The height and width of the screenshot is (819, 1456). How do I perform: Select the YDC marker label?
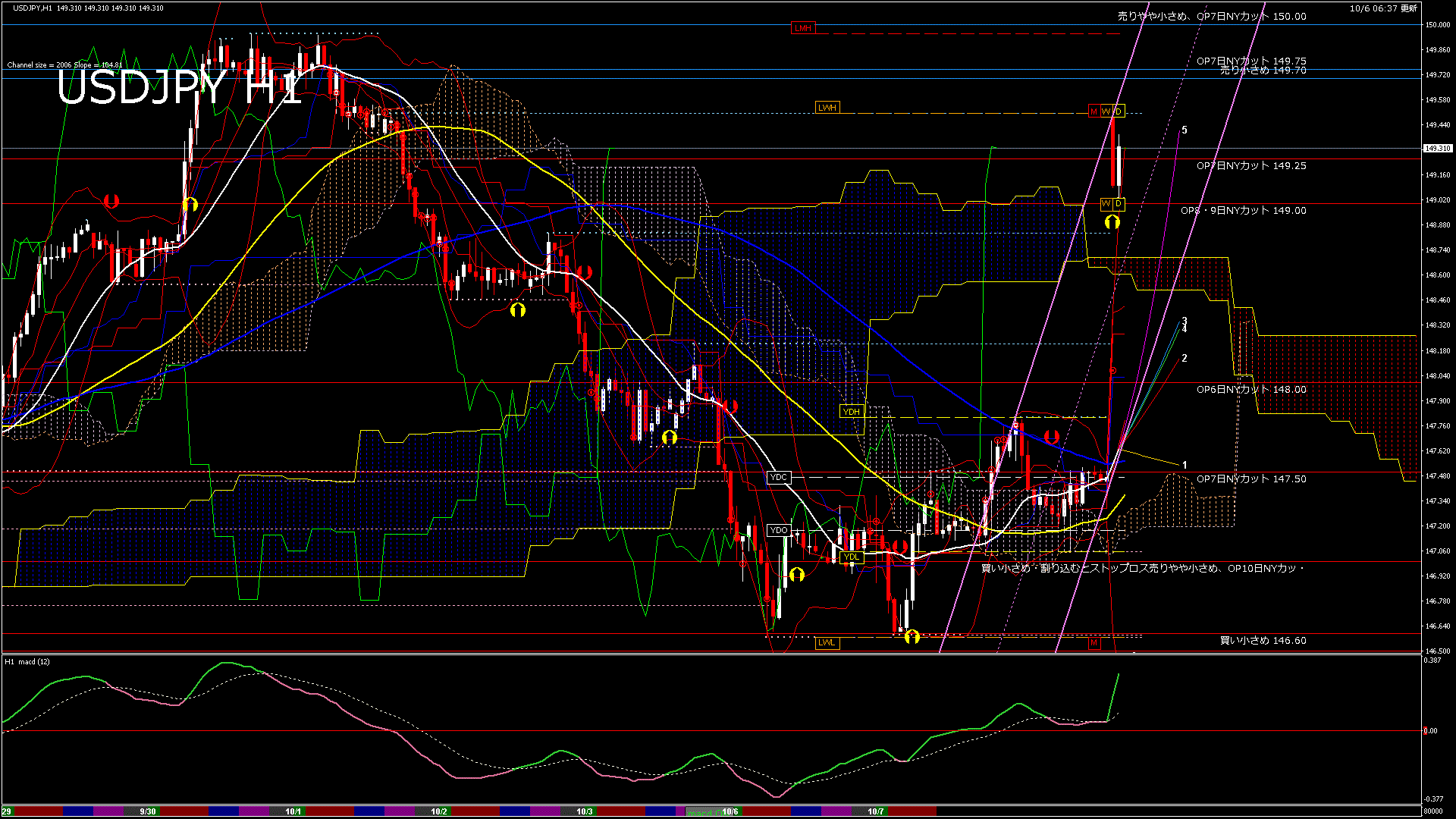pyautogui.click(x=778, y=477)
